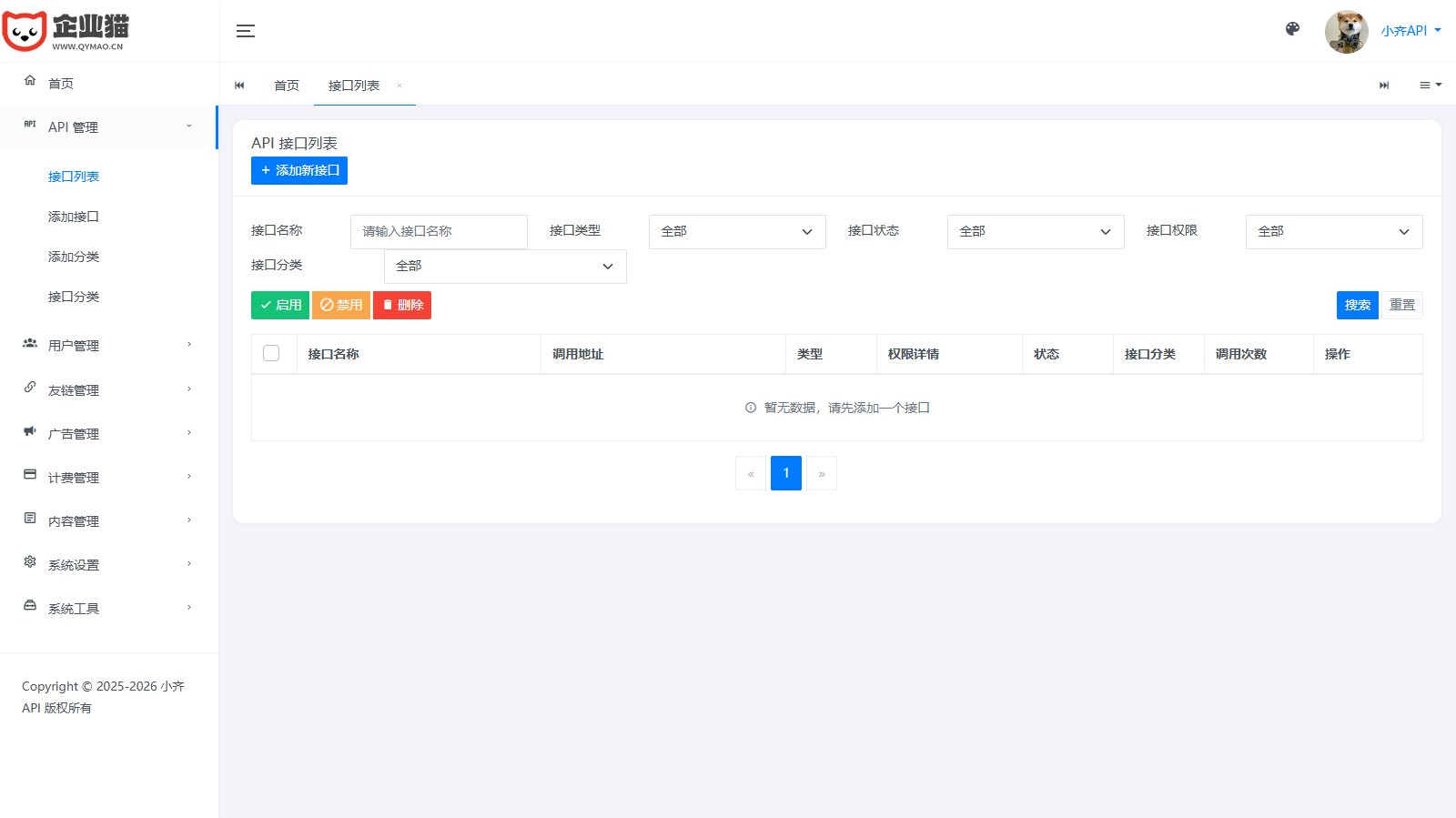1456x818 pixels.
Task: Toggle the select-all checkbox in table header
Action: tap(271, 353)
